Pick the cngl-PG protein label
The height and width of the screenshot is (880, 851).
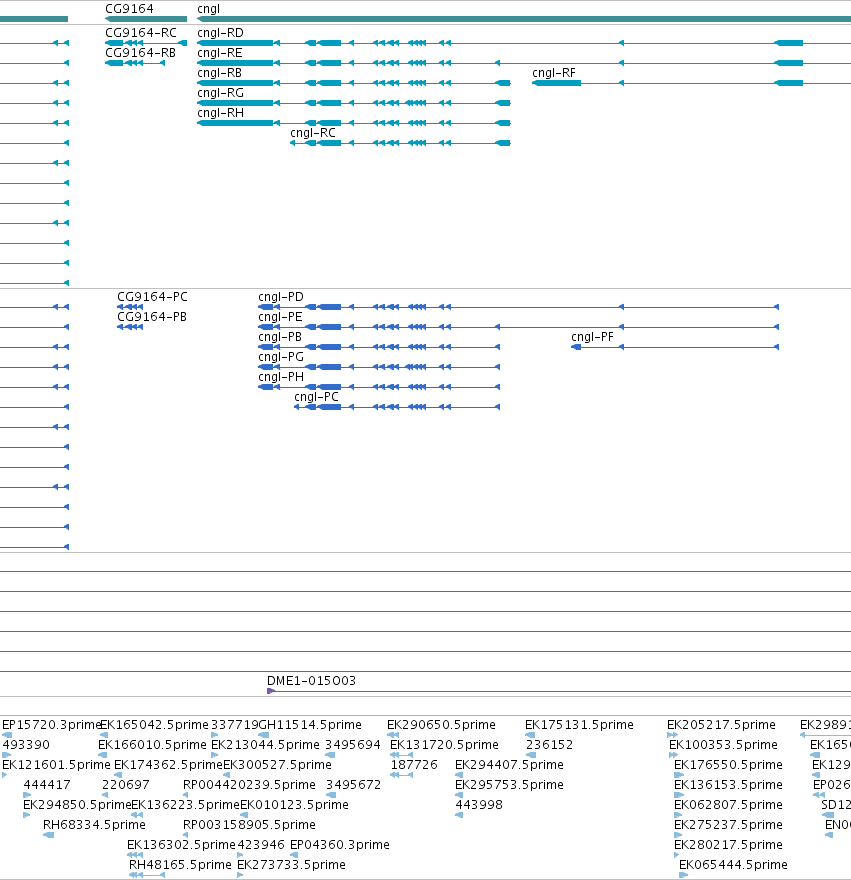(x=281, y=357)
